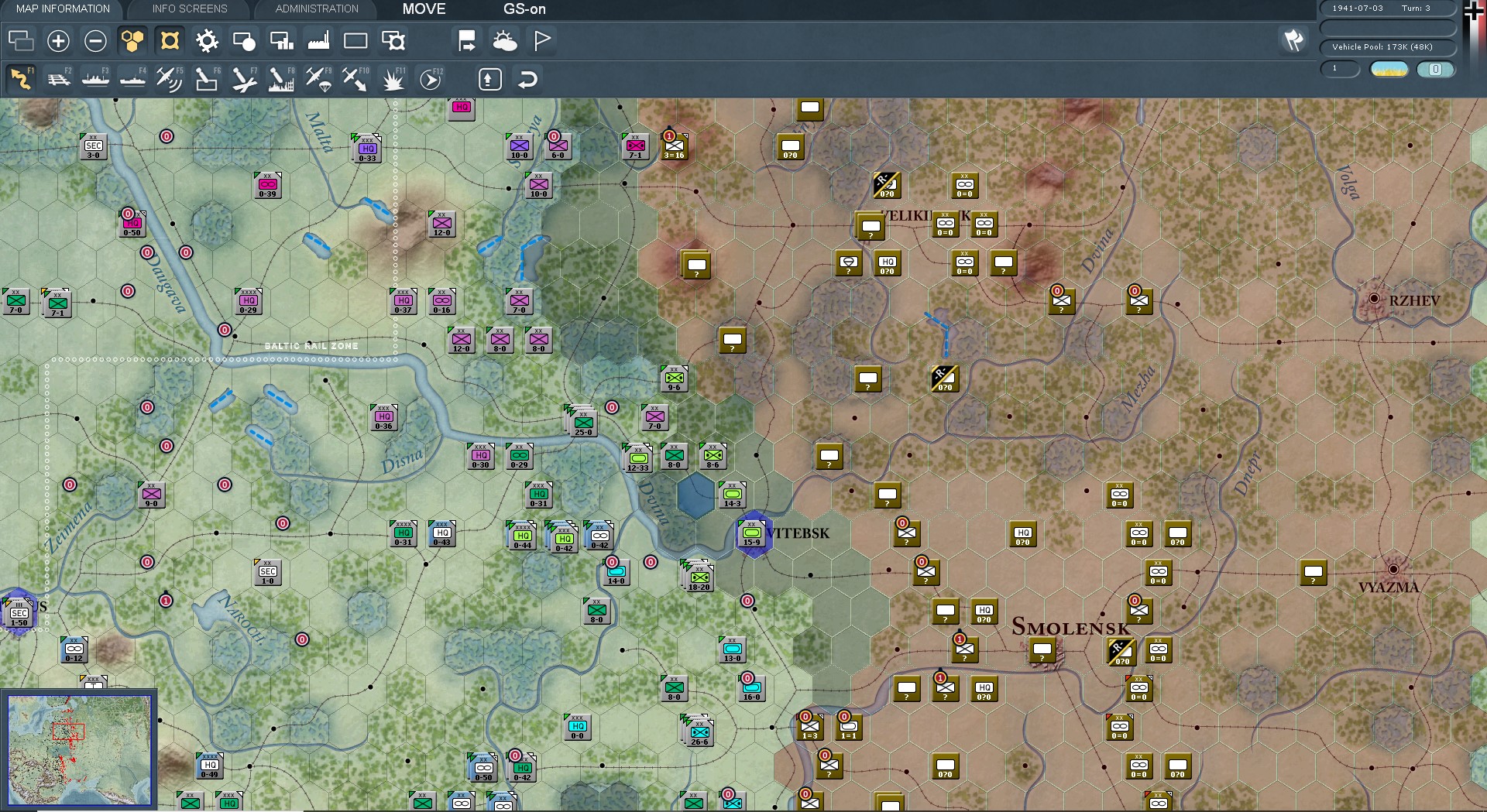
Task: Open the Administration tab
Action: [x=317, y=9]
